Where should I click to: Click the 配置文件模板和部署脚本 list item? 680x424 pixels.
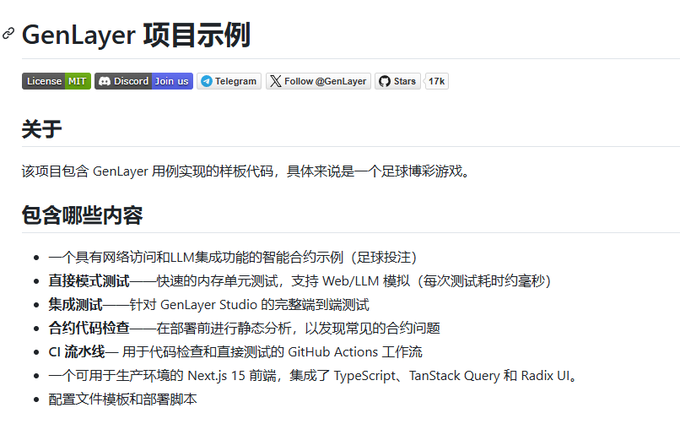123,399
